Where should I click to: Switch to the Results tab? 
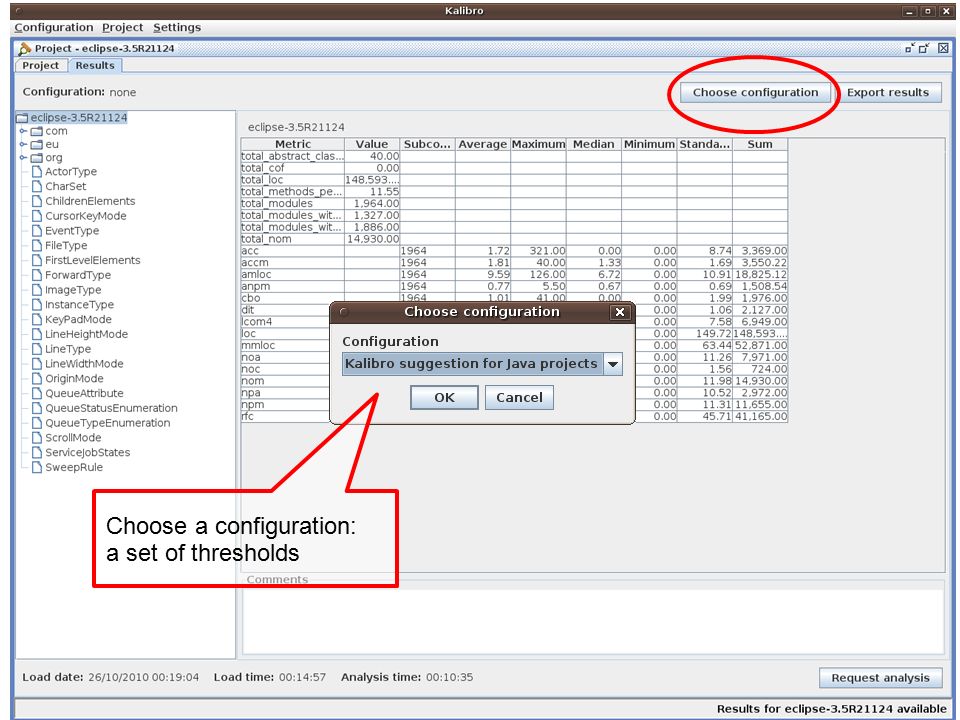tap(95, 66)
